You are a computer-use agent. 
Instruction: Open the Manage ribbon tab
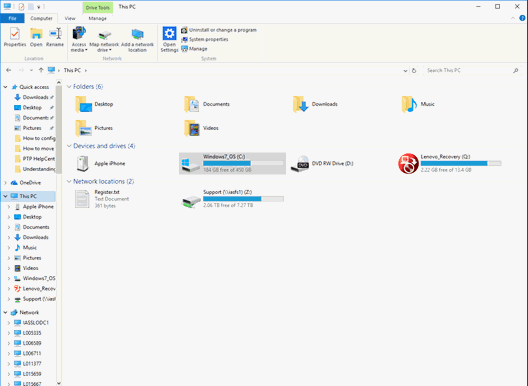click(97, 18)
